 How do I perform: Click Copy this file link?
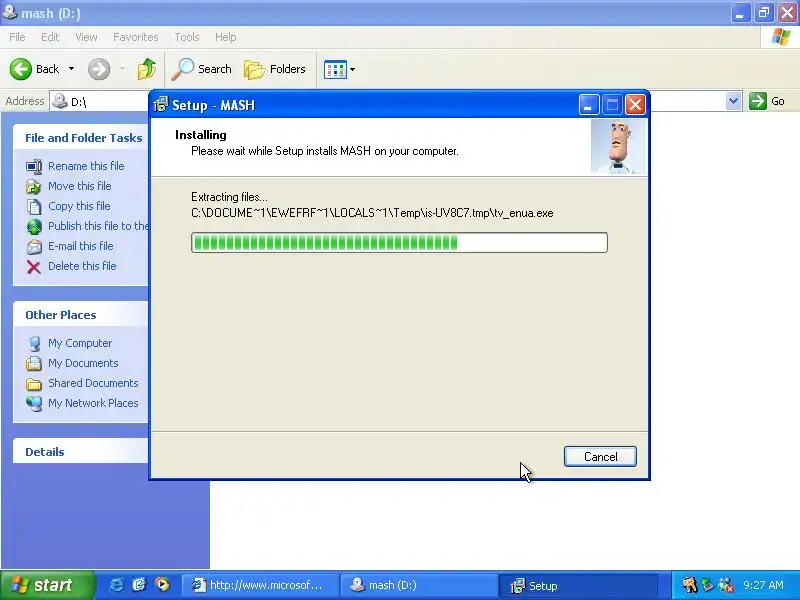tap(79, 206)
